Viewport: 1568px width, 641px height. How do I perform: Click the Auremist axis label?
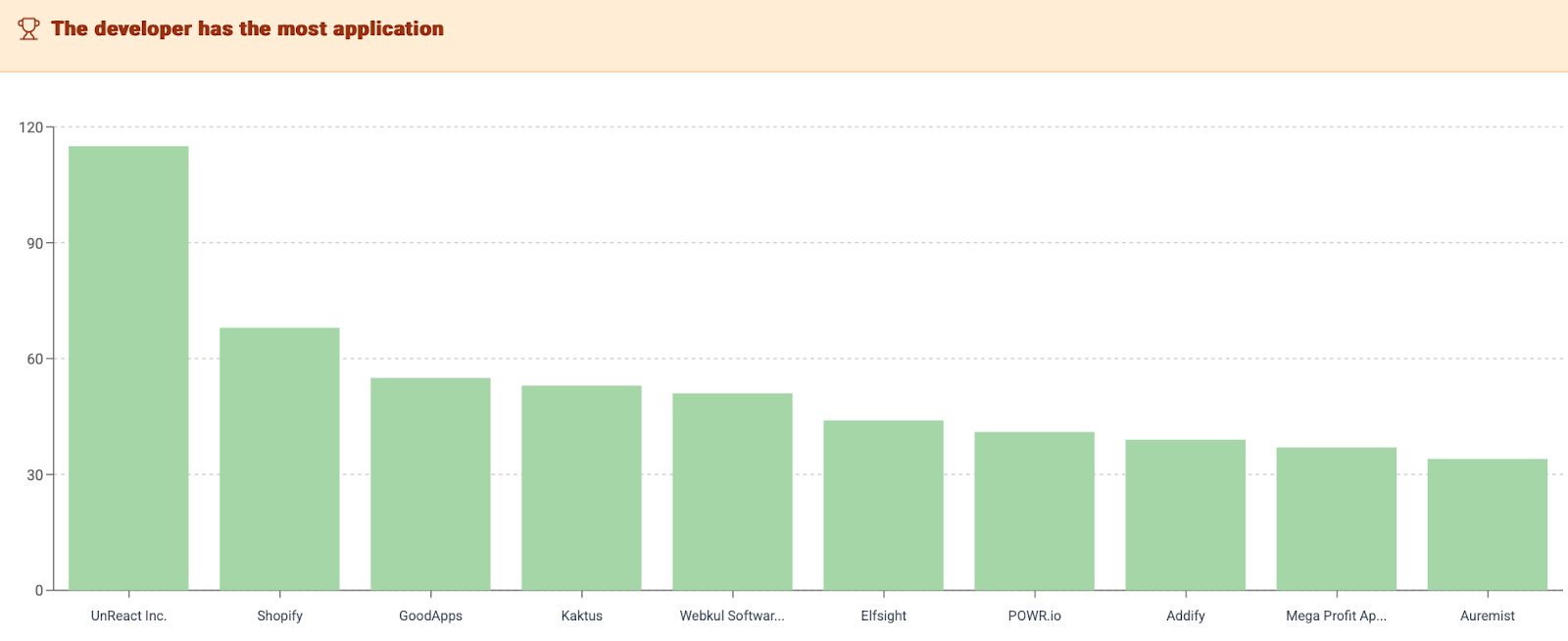point(1487,616)
